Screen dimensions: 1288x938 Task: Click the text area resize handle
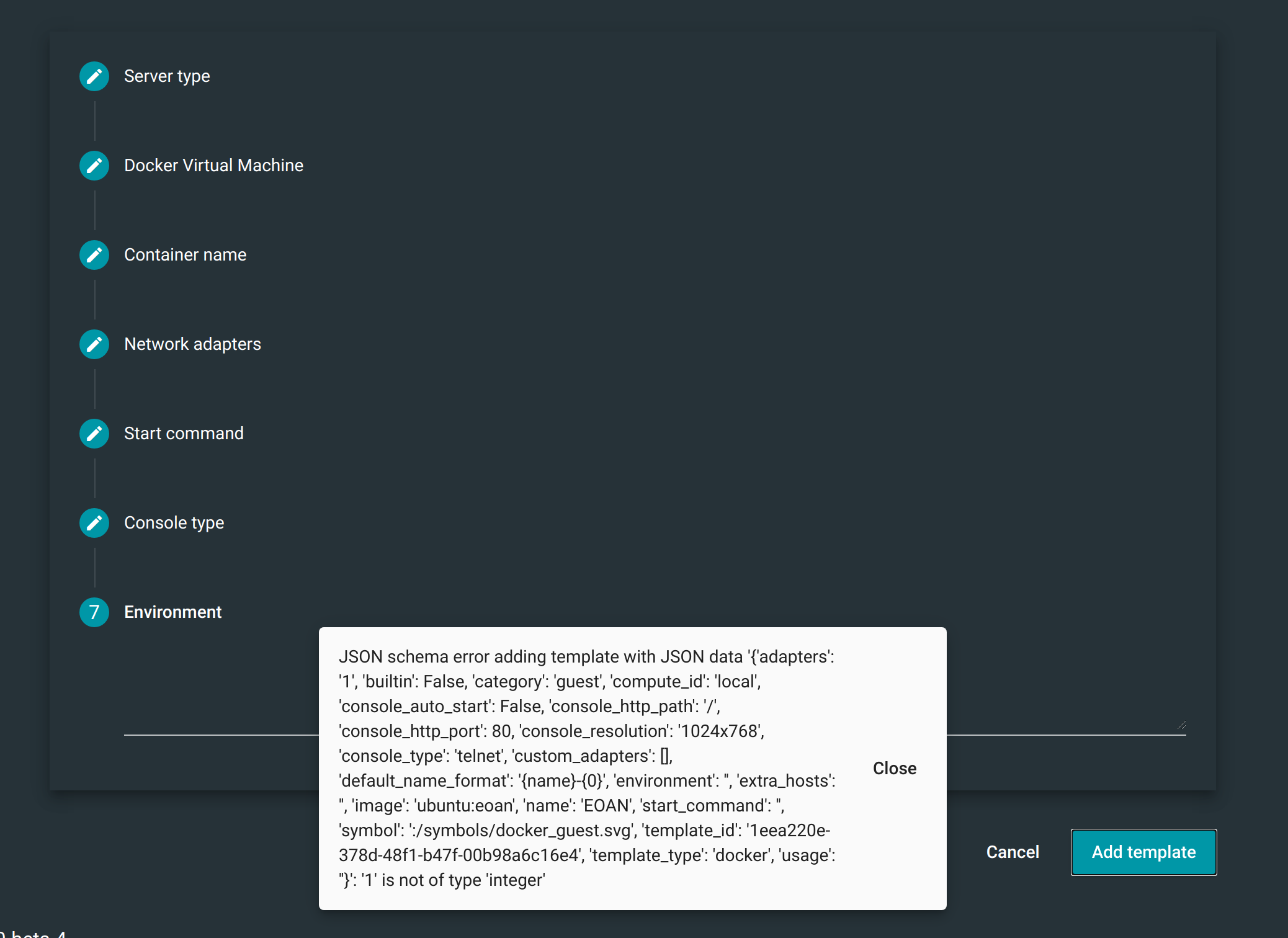click(1181, 725)
